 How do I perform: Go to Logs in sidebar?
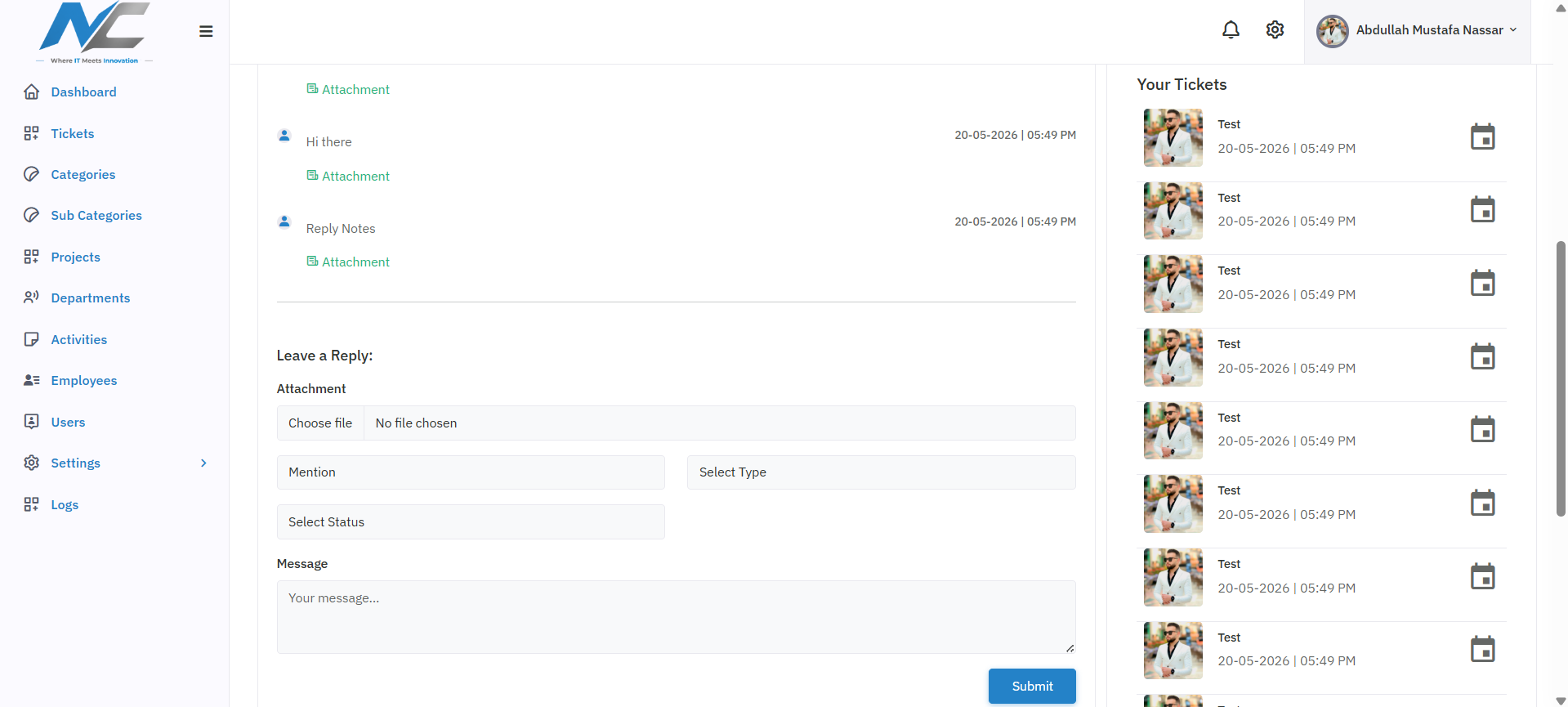coord(65,504)
